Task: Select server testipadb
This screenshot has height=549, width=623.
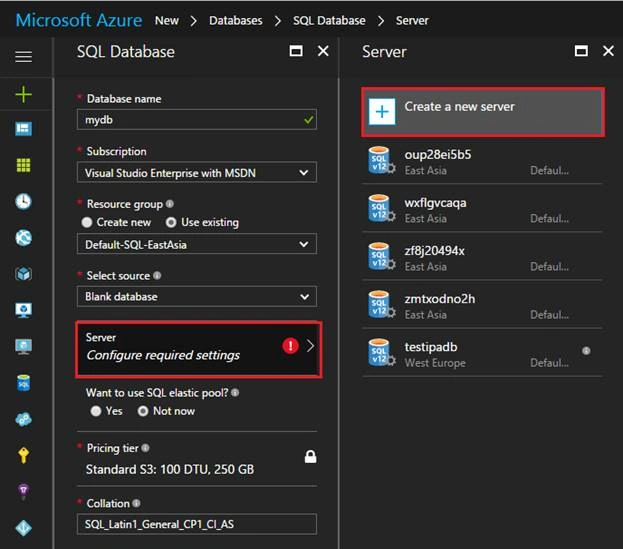Action: coord(483,353)
